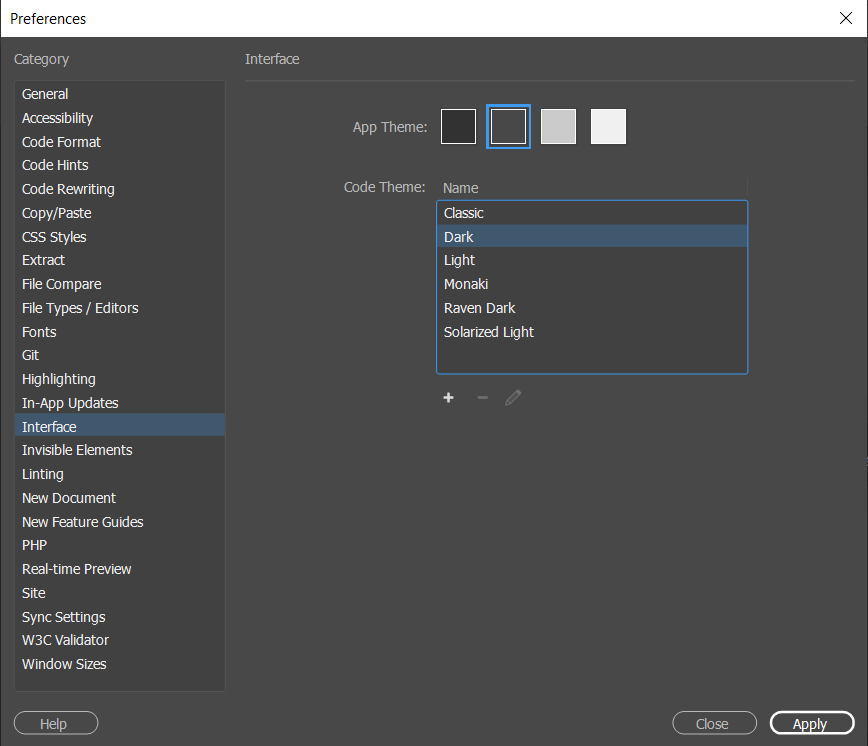This screenshot has width=868, height=746.
Task: Click the remove code theme icon
Action: point(482,397)
